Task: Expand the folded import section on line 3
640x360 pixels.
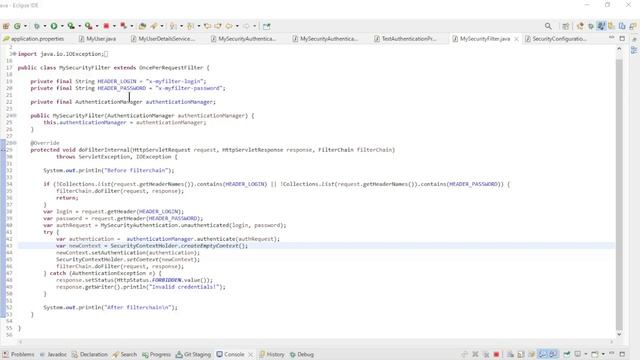Action: coord(14,54)
